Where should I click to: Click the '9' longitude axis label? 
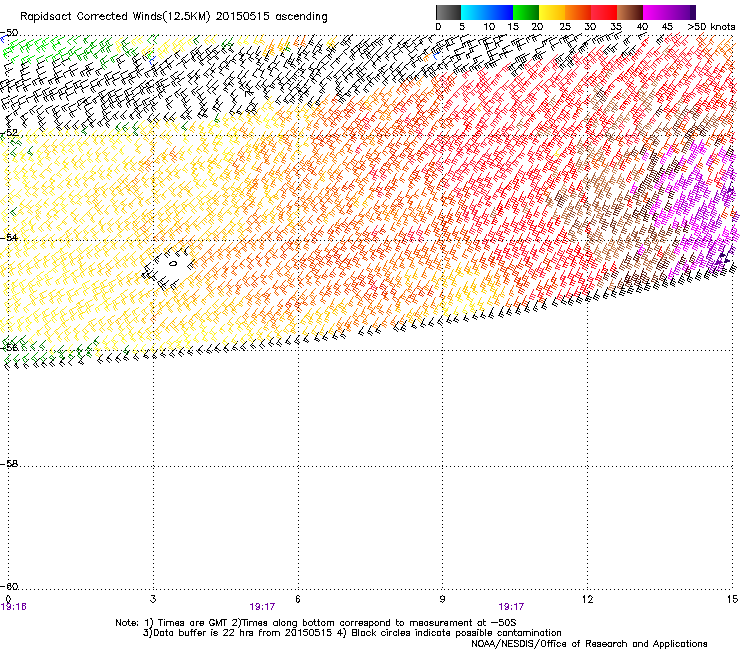(442, 599)
